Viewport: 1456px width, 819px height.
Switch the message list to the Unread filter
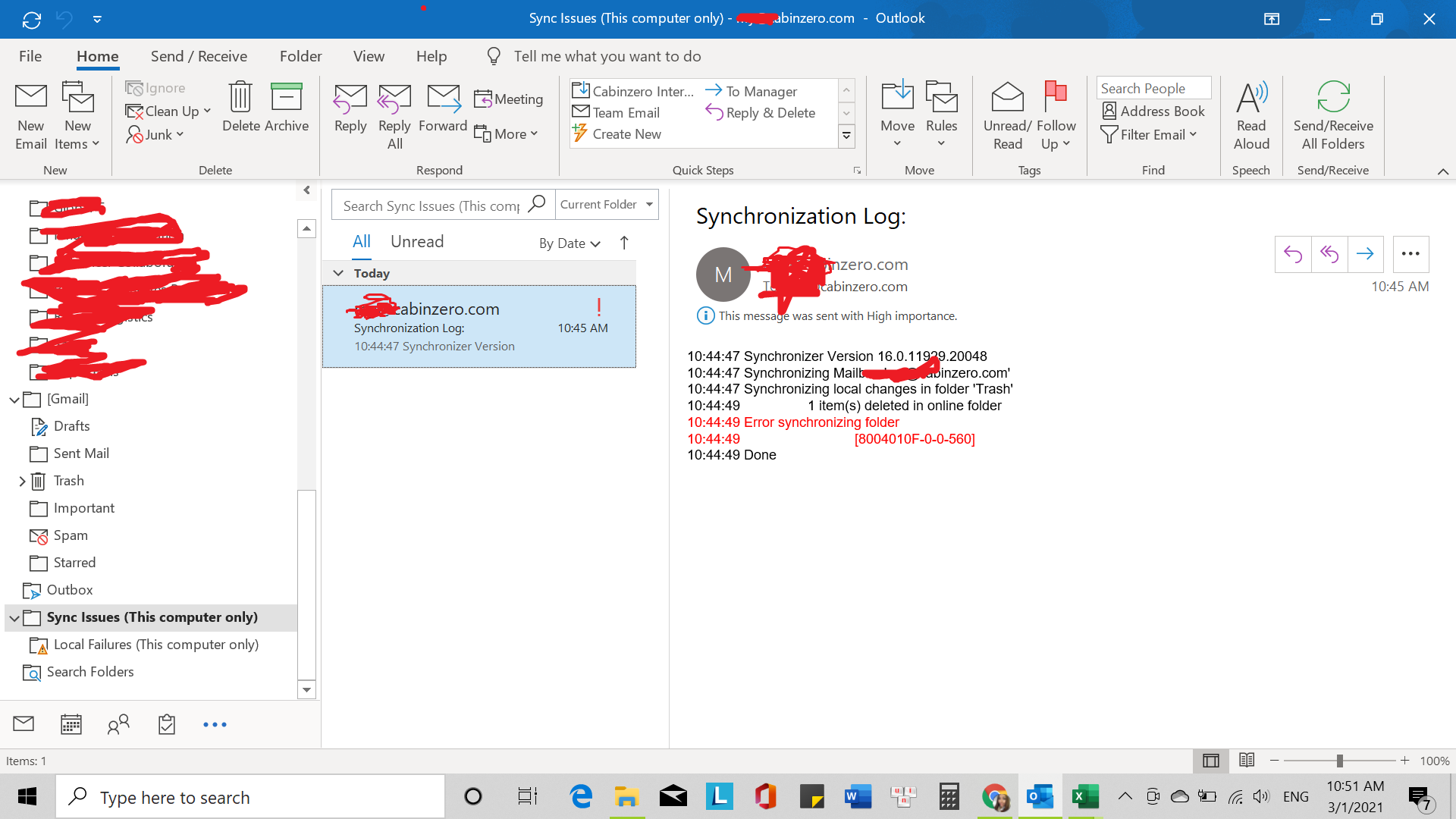[x=417, y=242]
